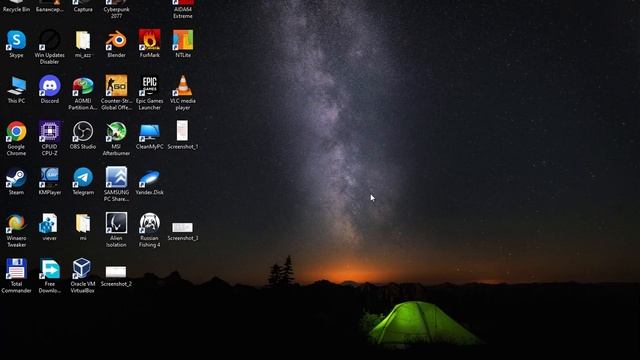The height and width of the screenshot is (360, 640).
Task: Launch Discord shortcut
Action: [x=50, y=89]
